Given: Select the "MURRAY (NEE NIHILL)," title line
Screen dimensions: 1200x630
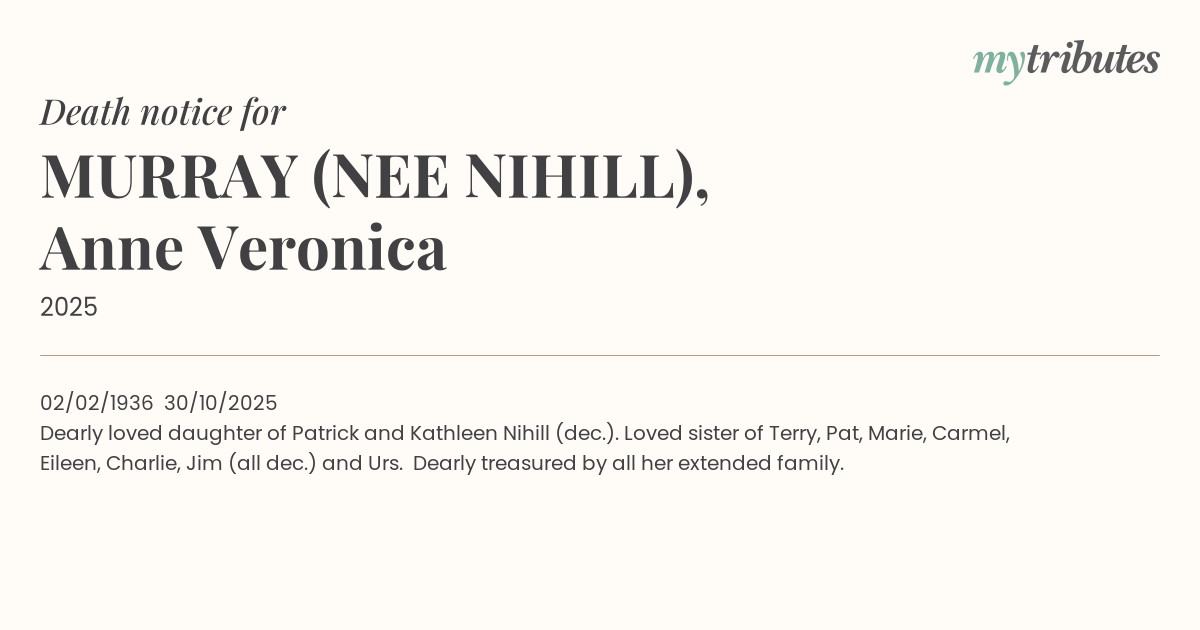Looking at the screenshot, I should pos(375,176).
